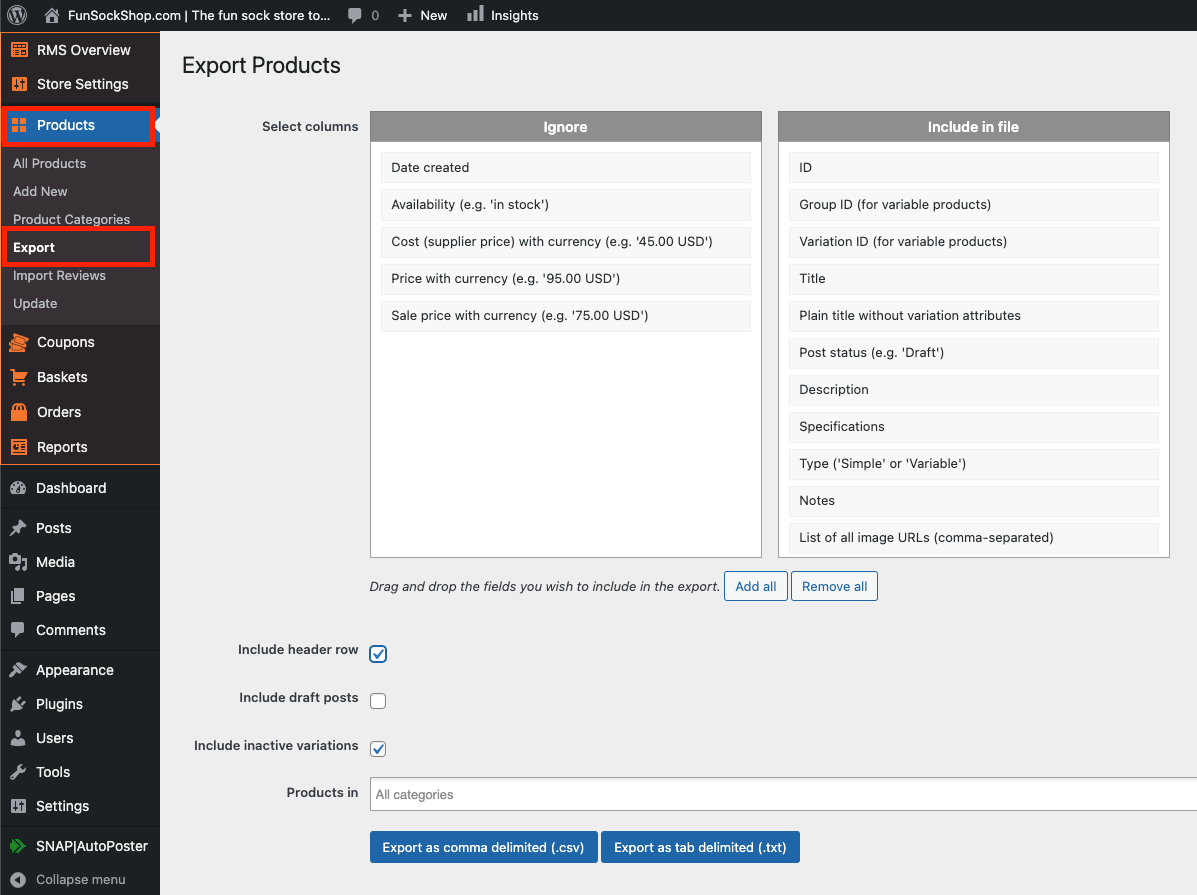Select the Notes field
Screen dimensions: 1197x895
pyautogui.click(x=973, y=501)
